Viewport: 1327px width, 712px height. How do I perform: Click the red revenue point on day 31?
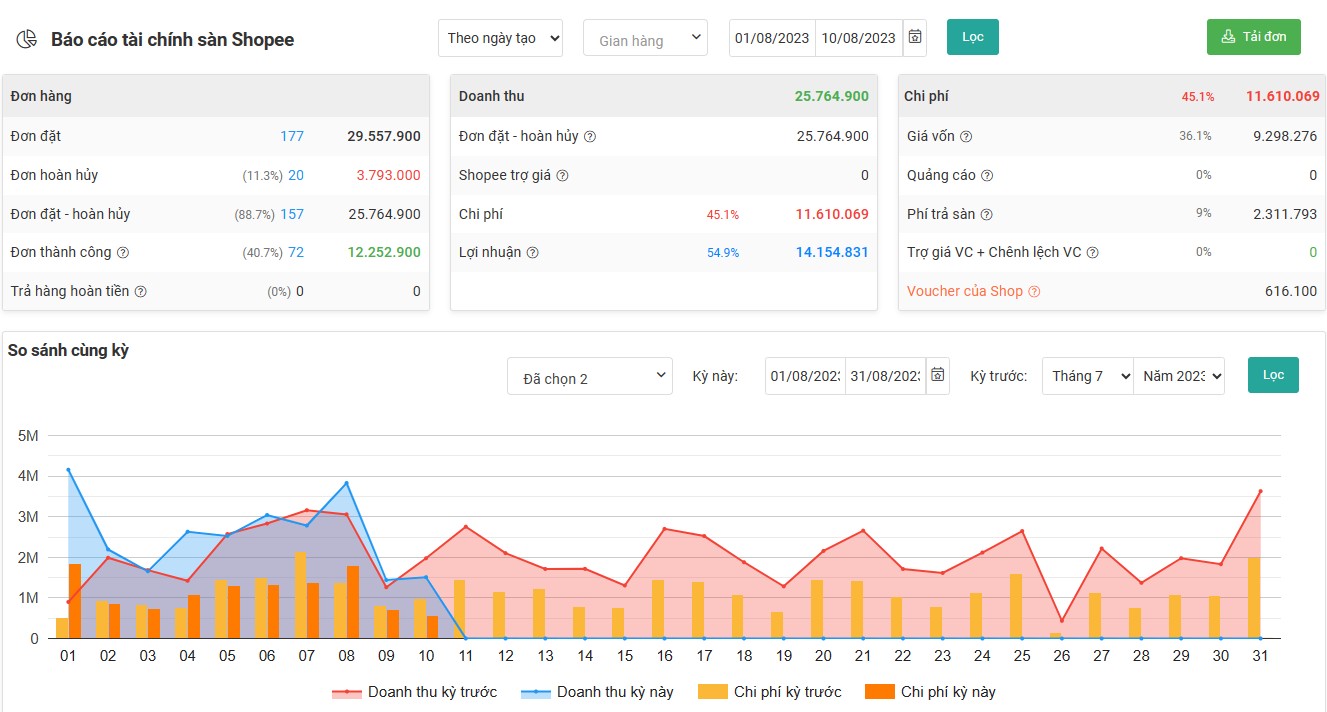[1260, 491]
